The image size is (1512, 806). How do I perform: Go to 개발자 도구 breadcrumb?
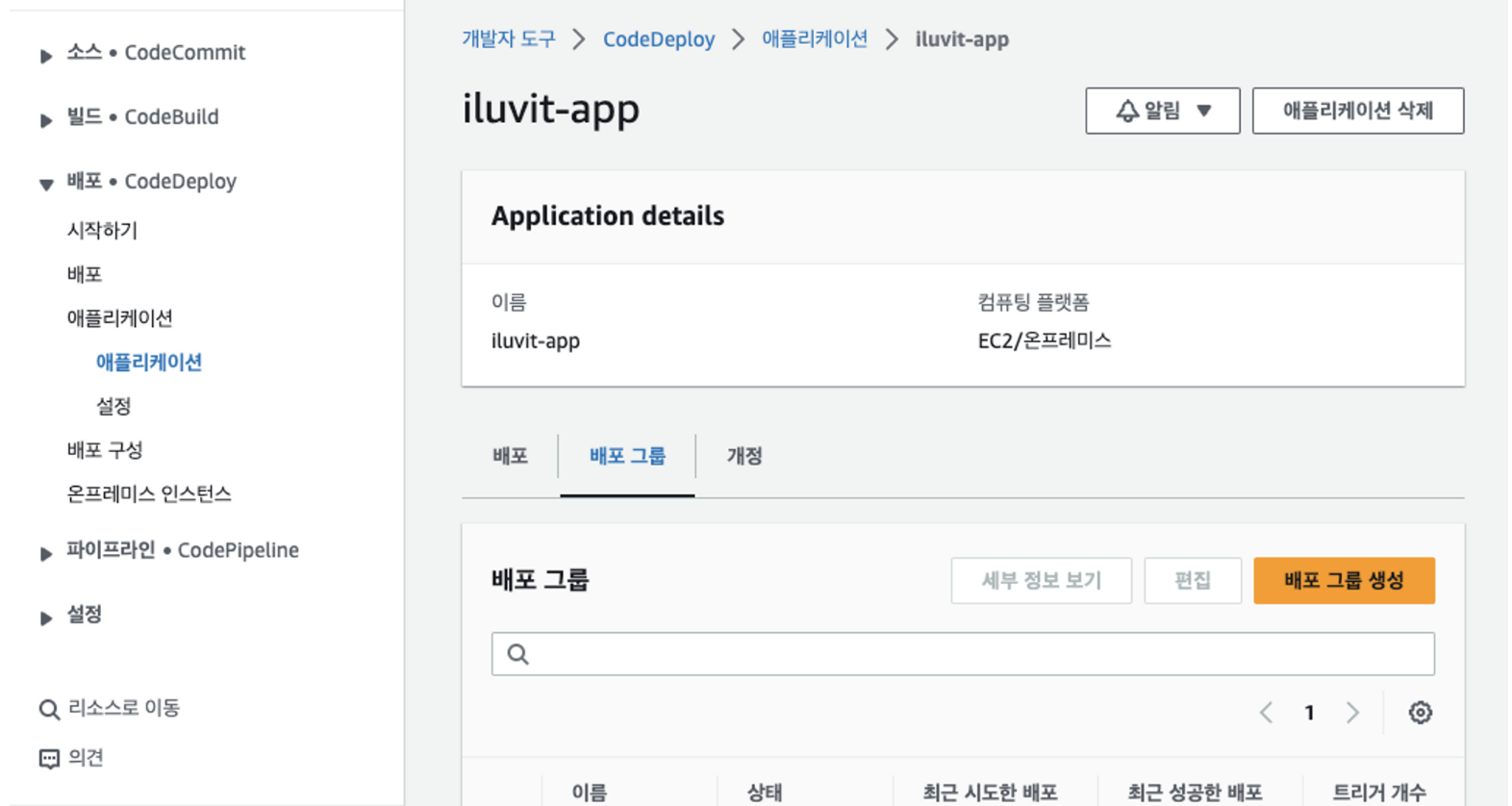(509, 39)
